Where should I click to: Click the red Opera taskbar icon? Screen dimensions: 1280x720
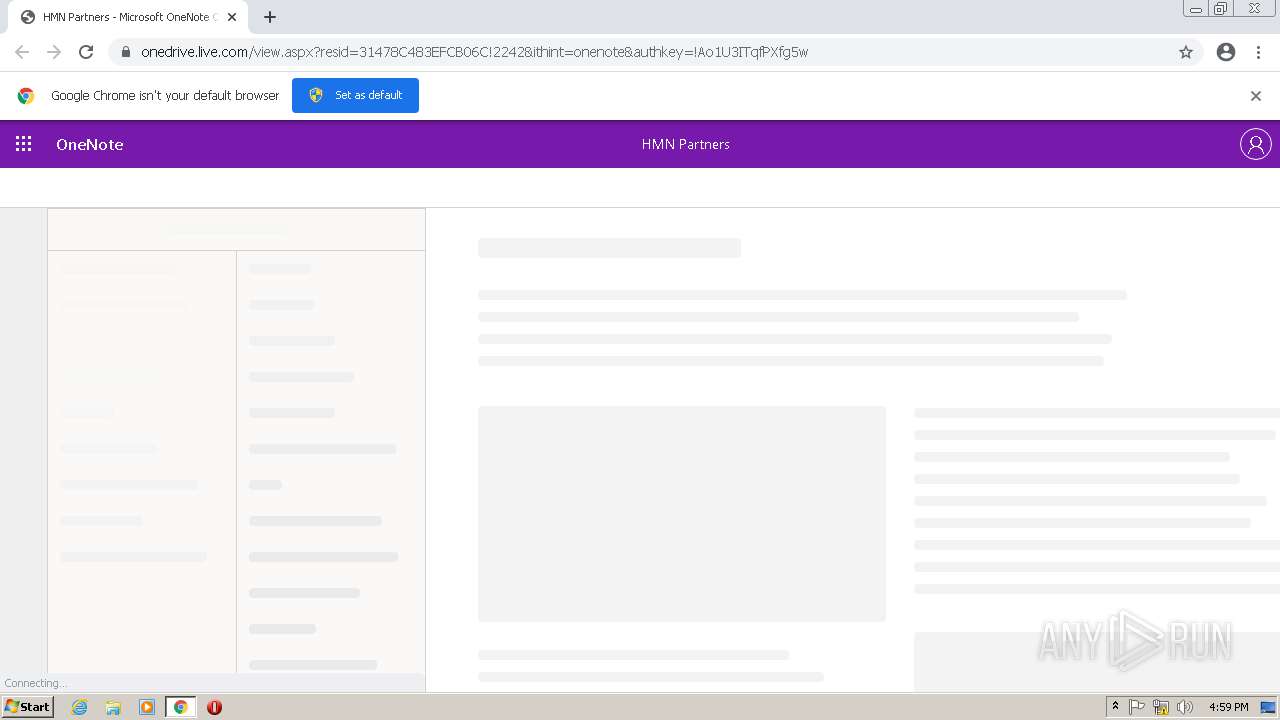pyautogui.click(x=214, y=707)
